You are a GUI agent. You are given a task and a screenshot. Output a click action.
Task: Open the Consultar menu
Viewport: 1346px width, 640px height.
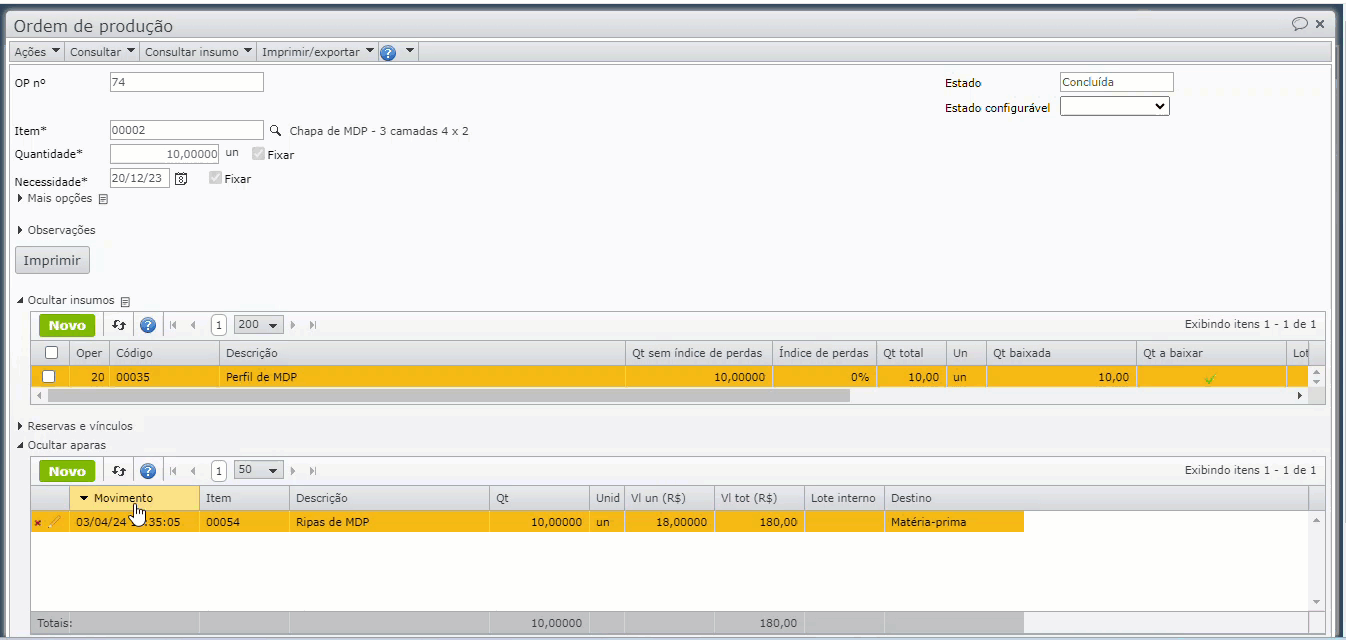point(102,52)
